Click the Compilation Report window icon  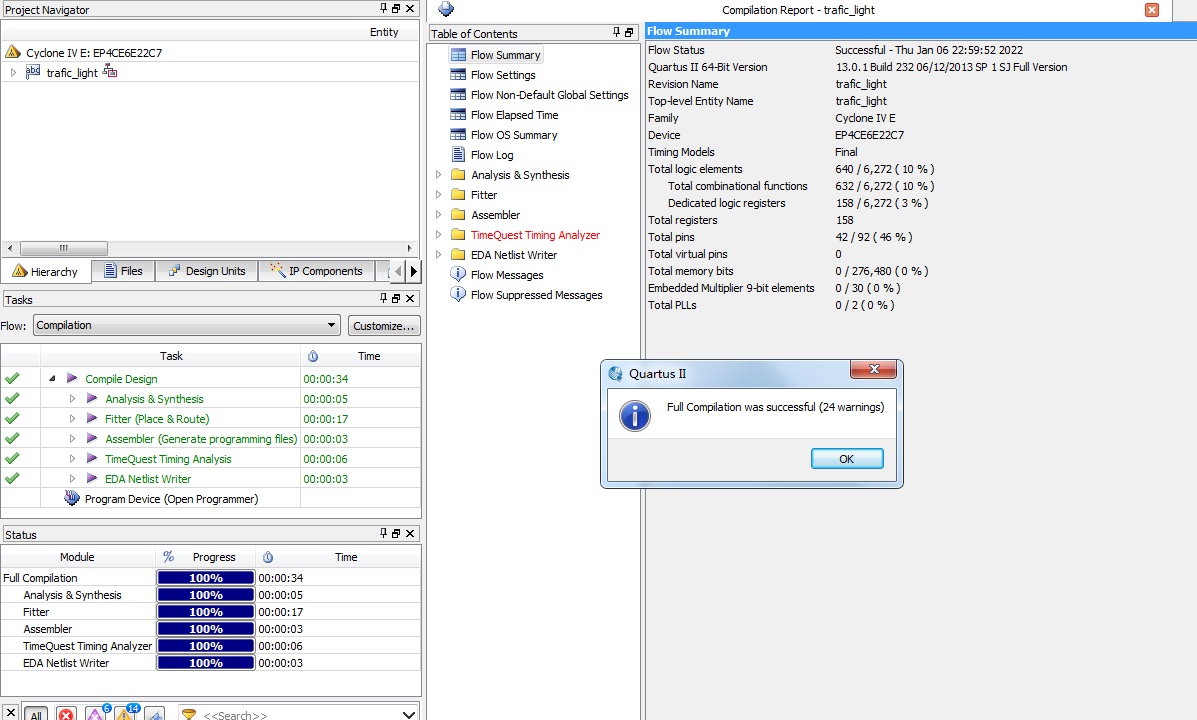pos(446,9)
